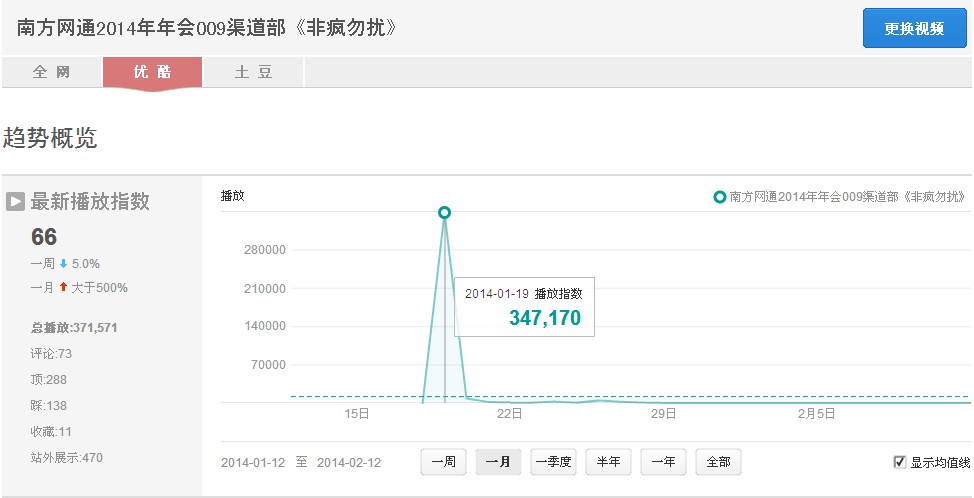Screen dimensions: 974x498
Task: Click the legend label 南方网通2014年年会009渠道部
Action: pos(814,197)
